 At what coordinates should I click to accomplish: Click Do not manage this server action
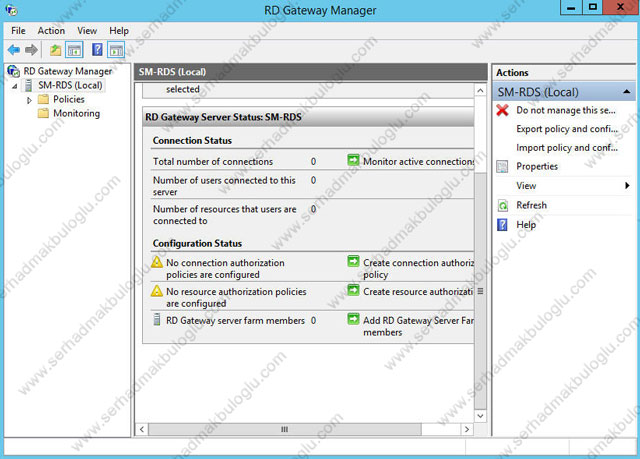click(x=566, y=110)
